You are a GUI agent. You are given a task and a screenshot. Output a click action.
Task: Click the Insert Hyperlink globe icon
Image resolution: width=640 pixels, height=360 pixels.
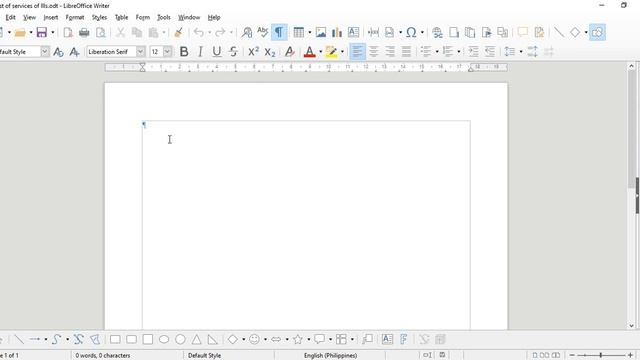[438, 32]
